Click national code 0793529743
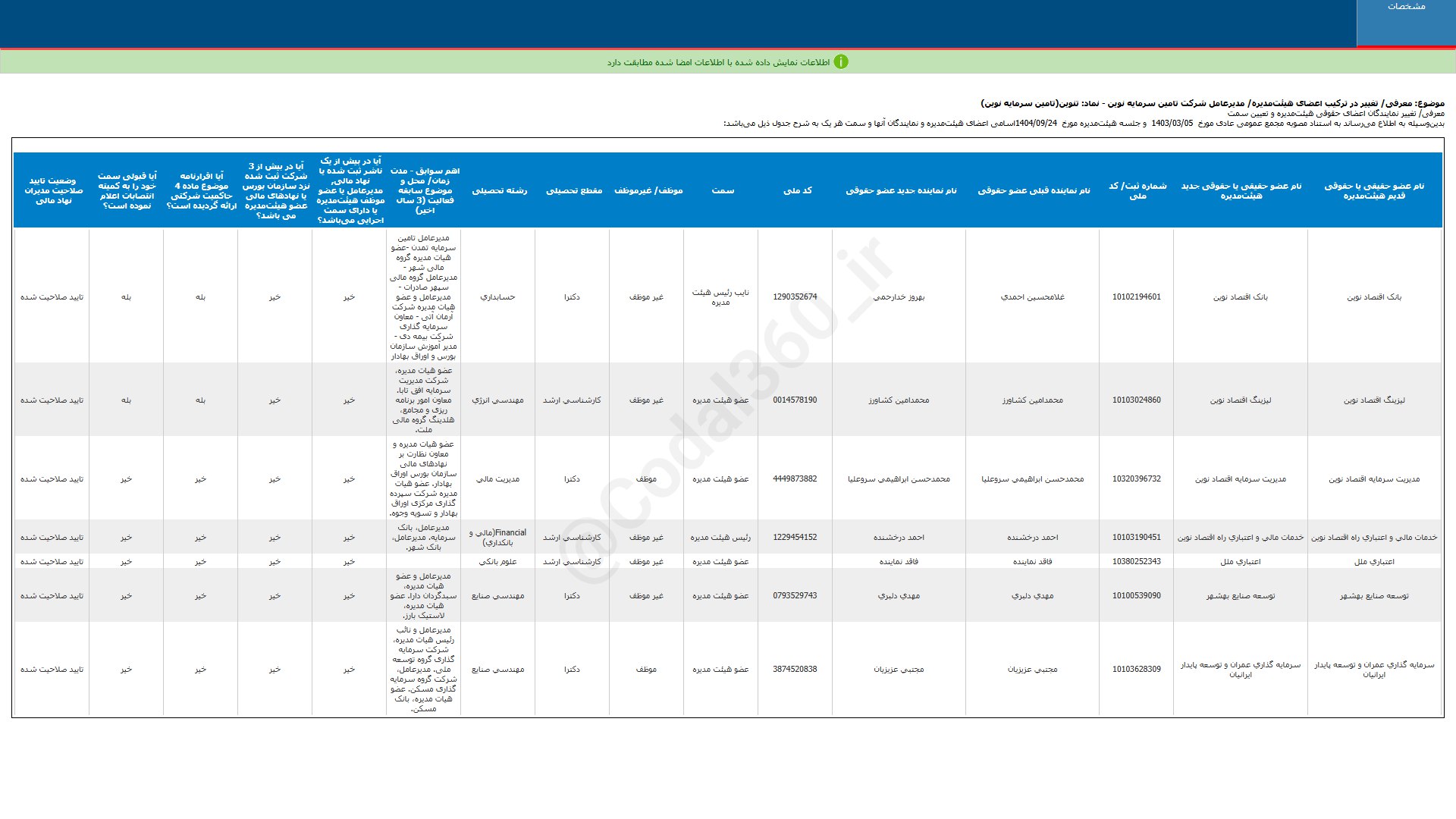The height and width of the screenshot is (819, 1456). point(795,596)
